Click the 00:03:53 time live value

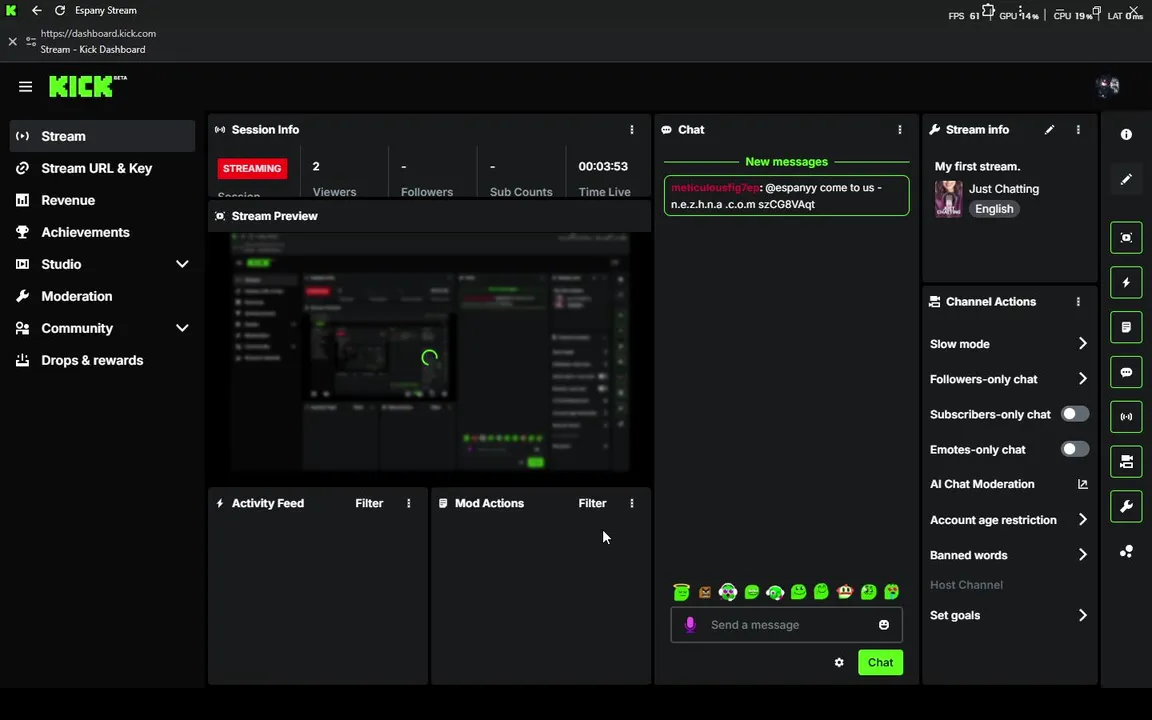(x=603, y=167)
